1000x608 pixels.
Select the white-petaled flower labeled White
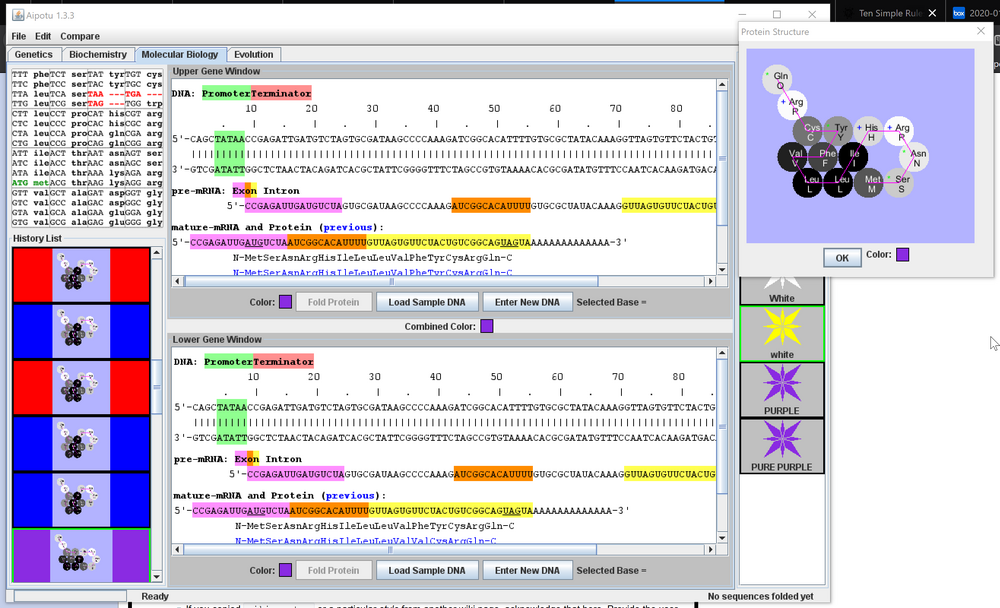782,290
